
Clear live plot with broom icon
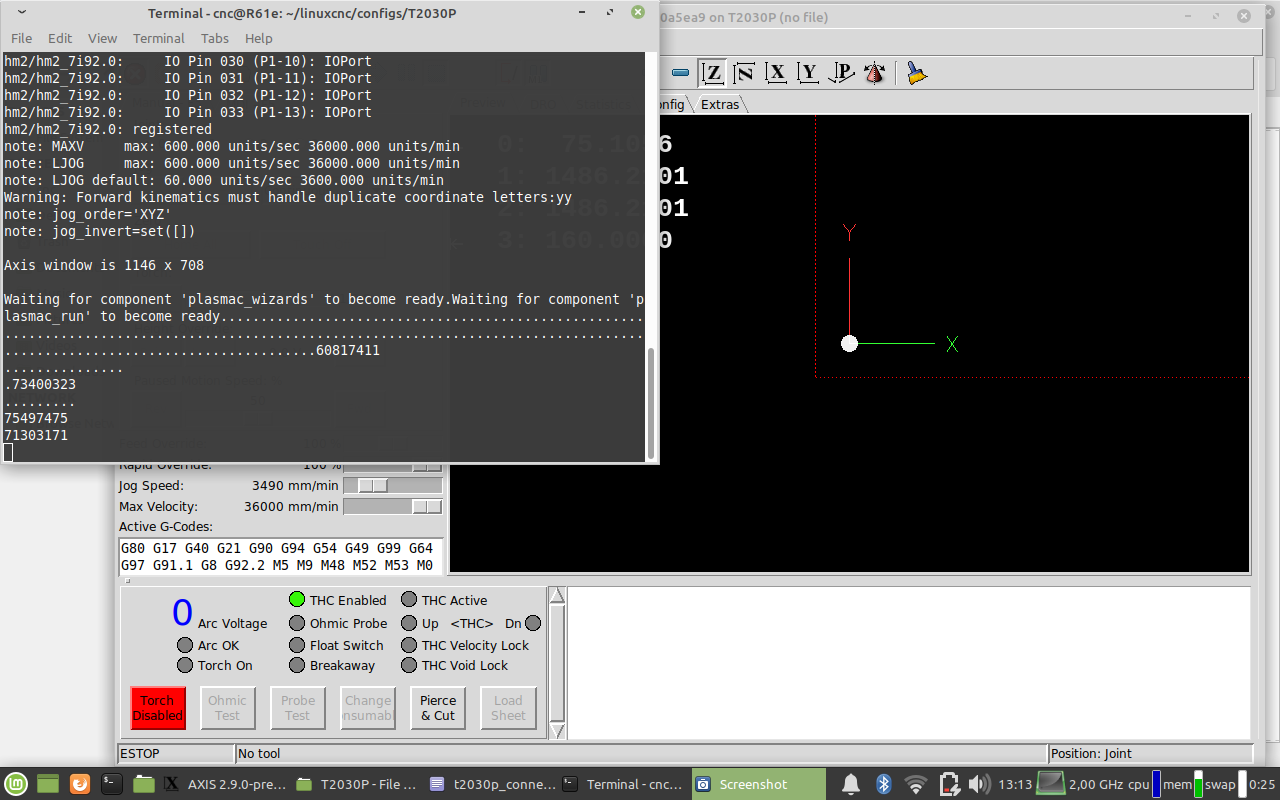[x=917, y=73]
